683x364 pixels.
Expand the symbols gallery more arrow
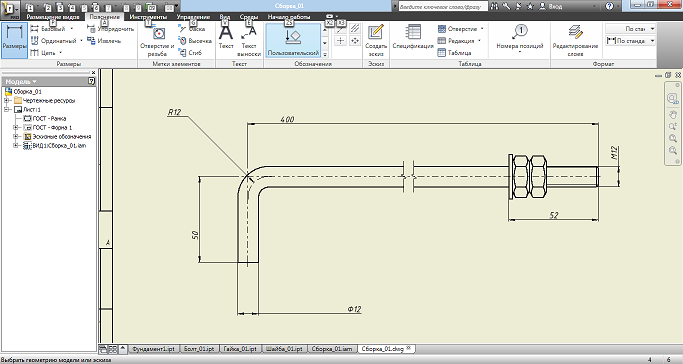point(325,54)
